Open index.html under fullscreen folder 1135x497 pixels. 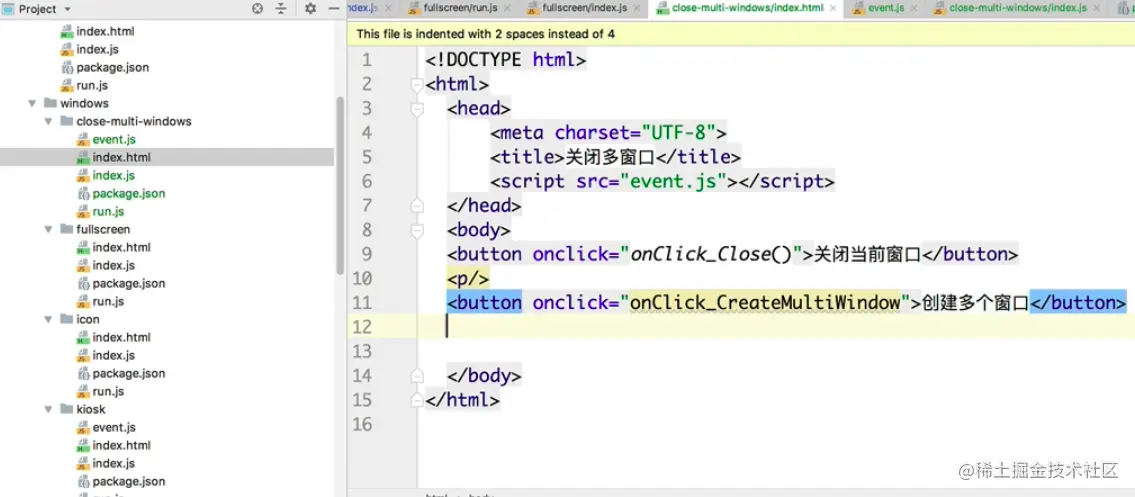pyautogui.click(x=122, y=247)
